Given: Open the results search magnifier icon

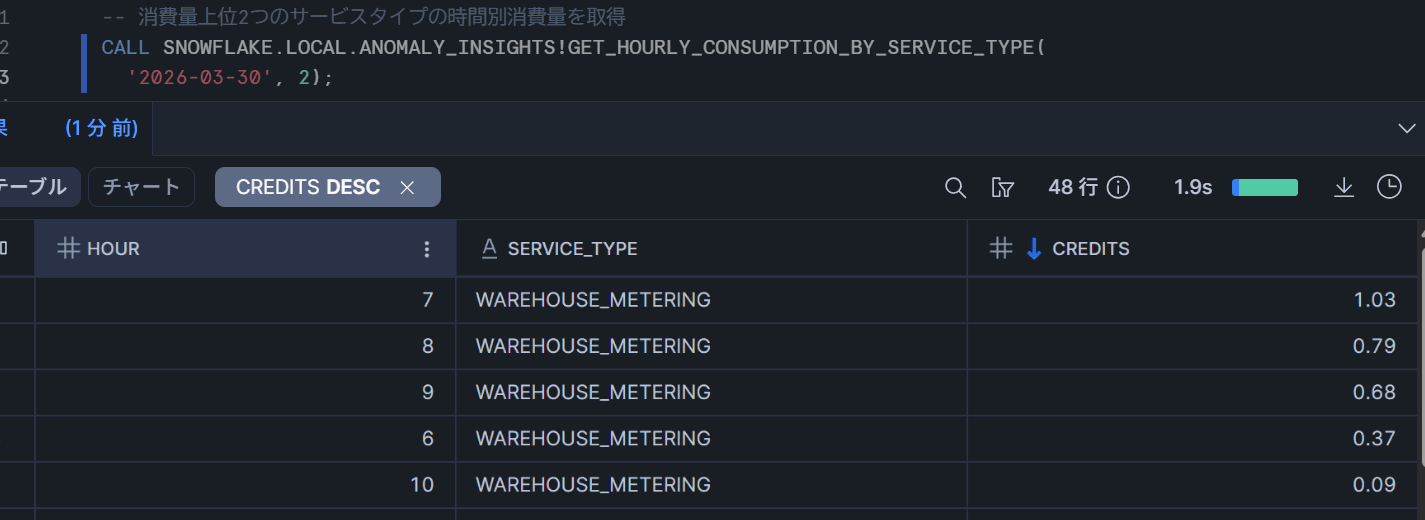Looking at the screenshot, I should click(955, 187).
